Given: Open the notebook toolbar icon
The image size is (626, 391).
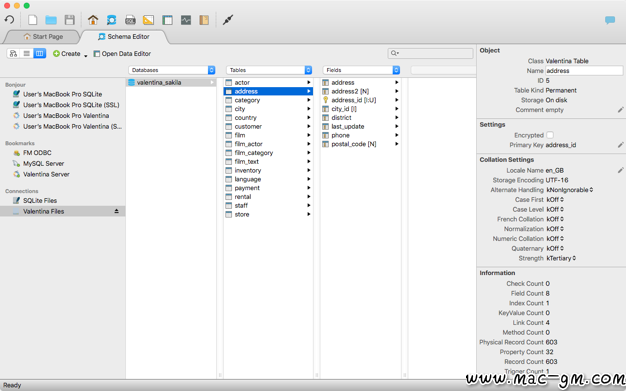Looking at the screenshot, I should (x=204, y=20).
